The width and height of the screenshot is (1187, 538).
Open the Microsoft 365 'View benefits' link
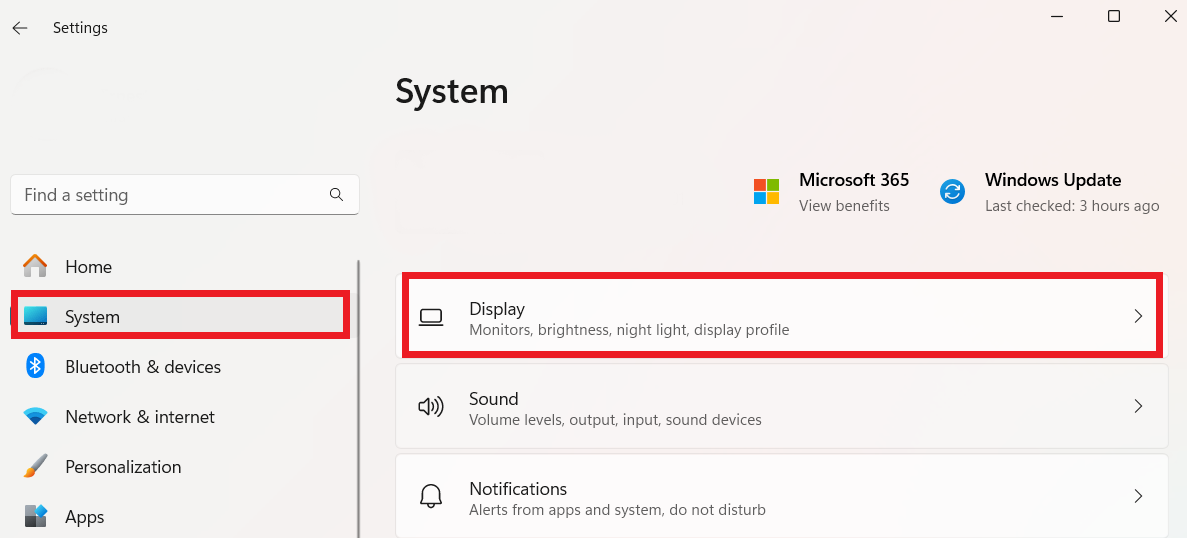point(843,206)
